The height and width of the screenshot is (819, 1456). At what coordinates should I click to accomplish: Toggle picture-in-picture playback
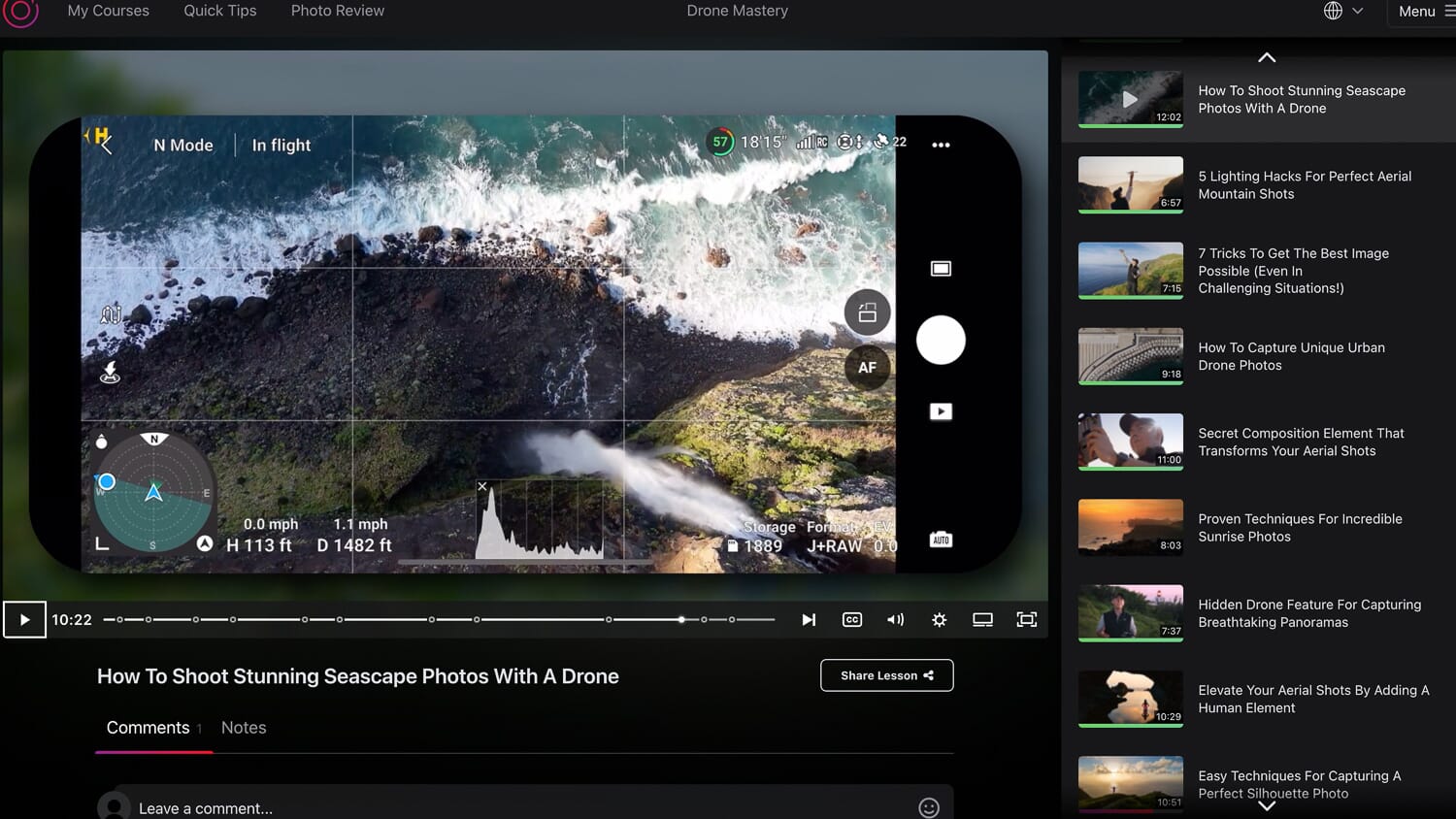(982, 619)
